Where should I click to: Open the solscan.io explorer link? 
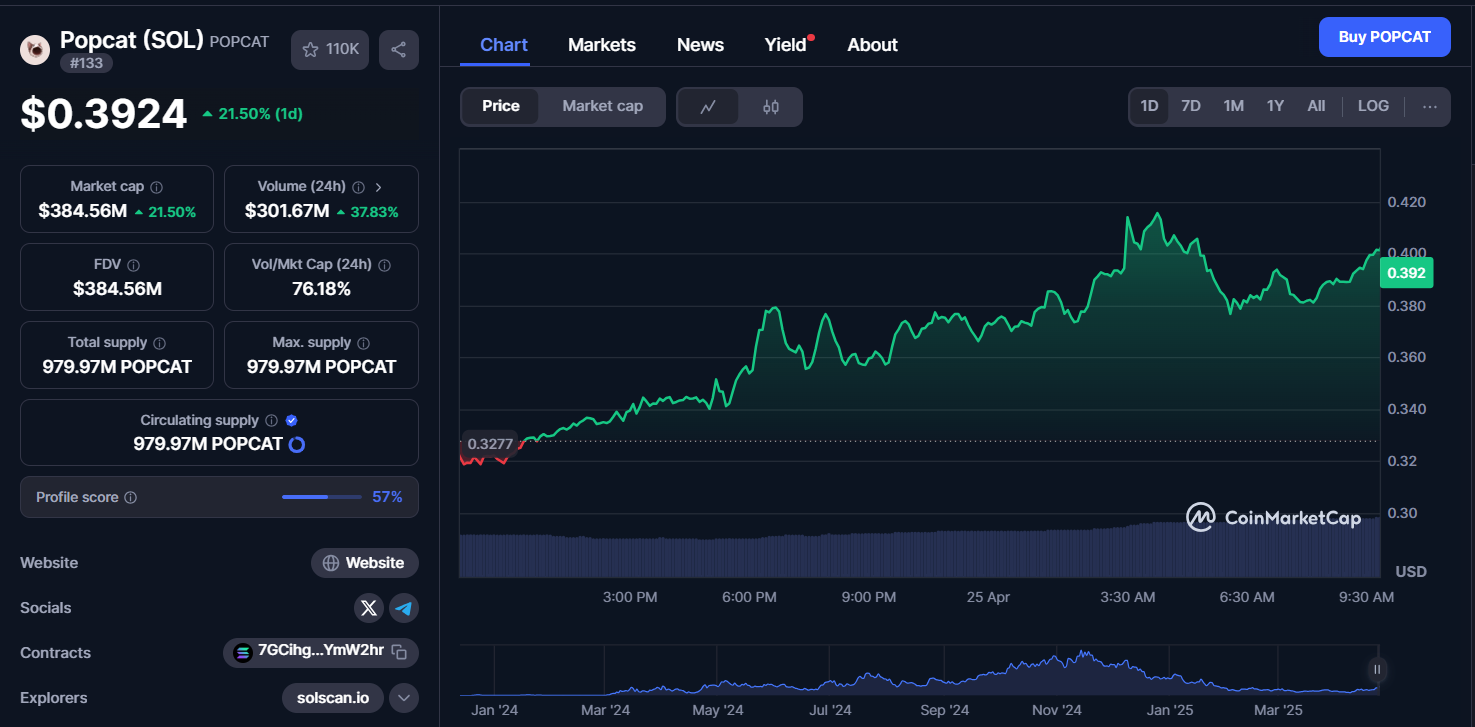333,698
